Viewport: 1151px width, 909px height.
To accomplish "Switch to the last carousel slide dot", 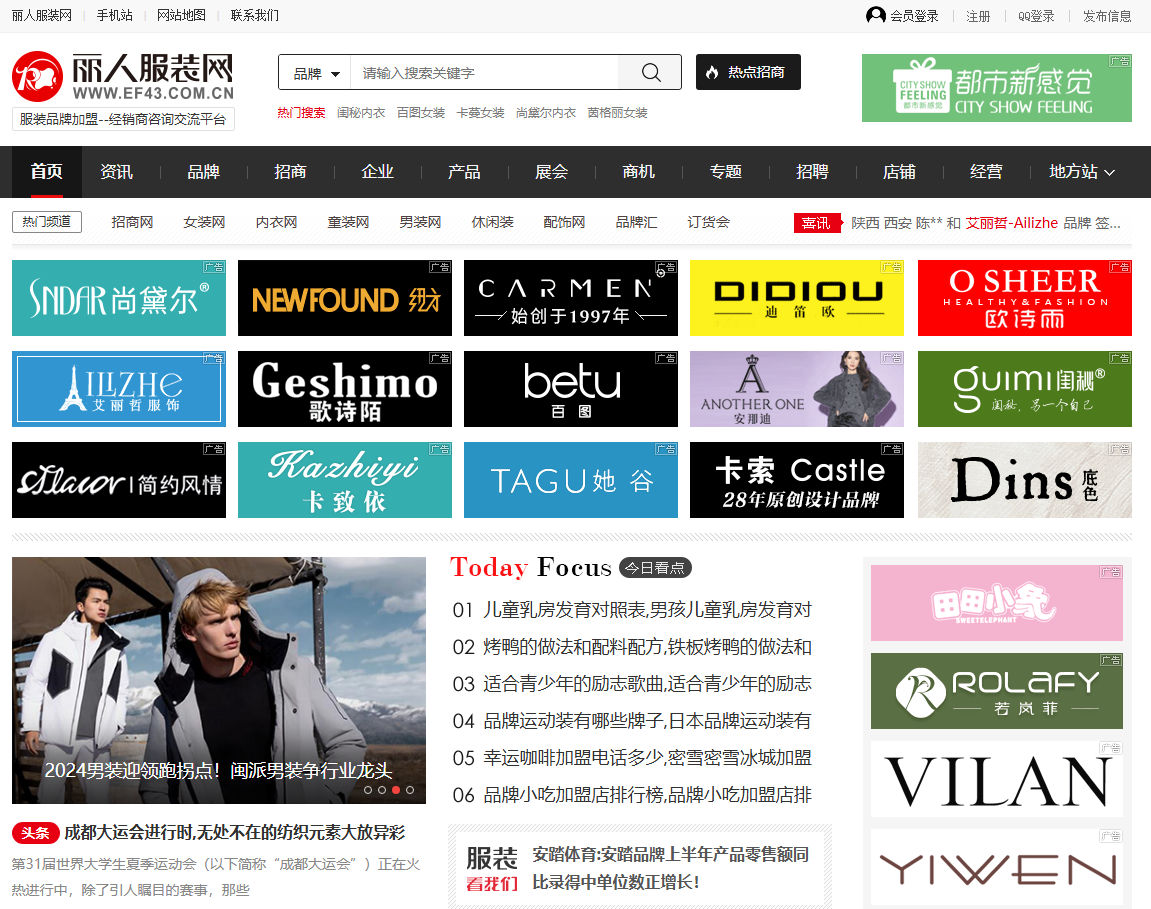I will pos(410,790).
